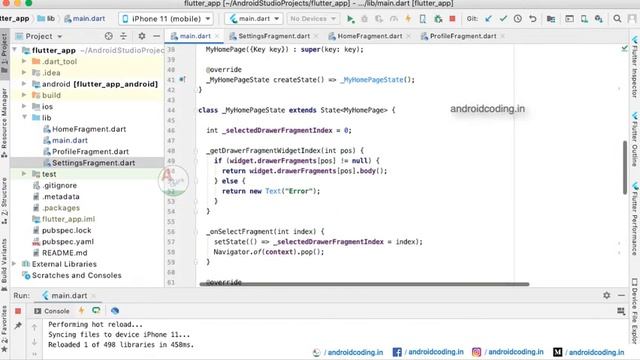Viewport: 640px width, 360px height.
Task: Open Favorites tool window
Action: pyautogui.click(x=4, y=328)
